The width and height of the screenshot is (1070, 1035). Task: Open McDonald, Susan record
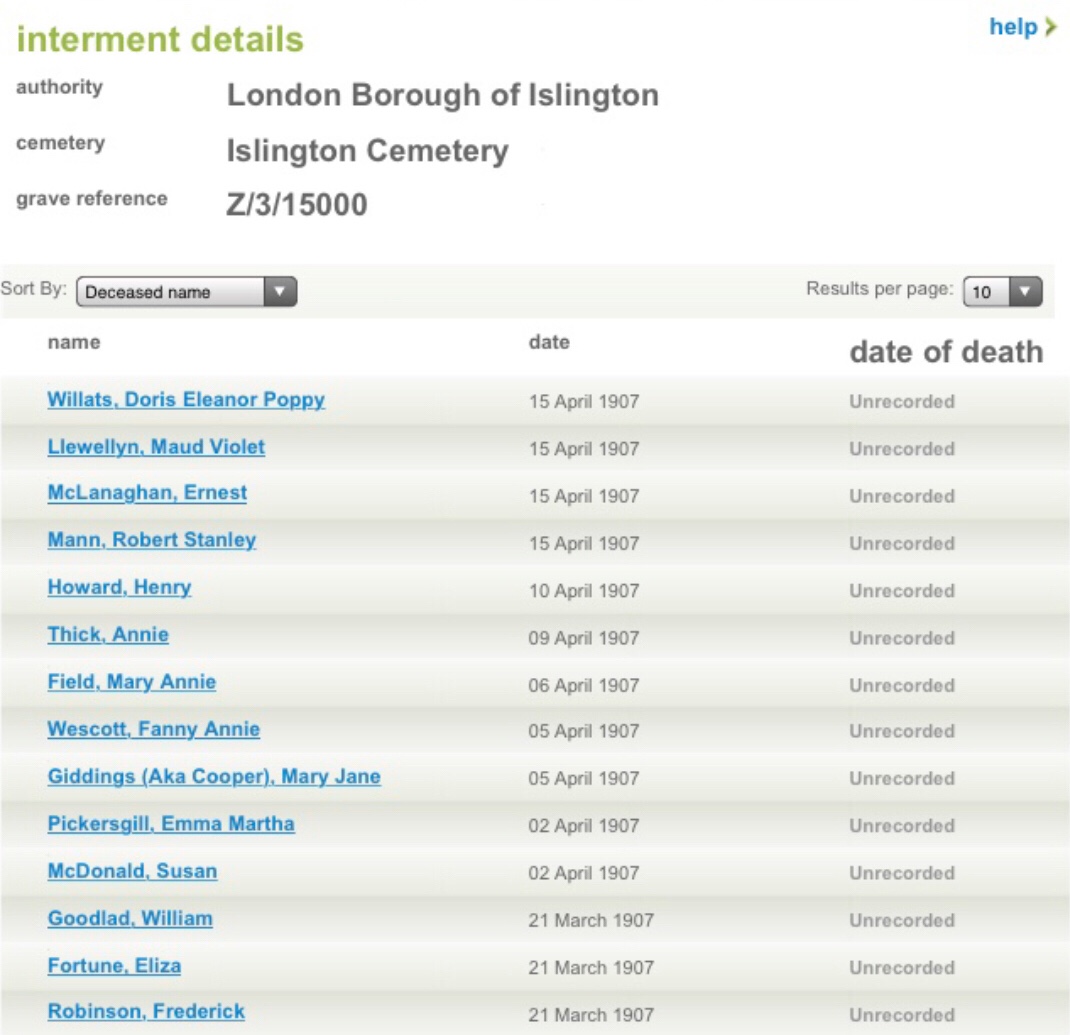click(x=132, y=871)
